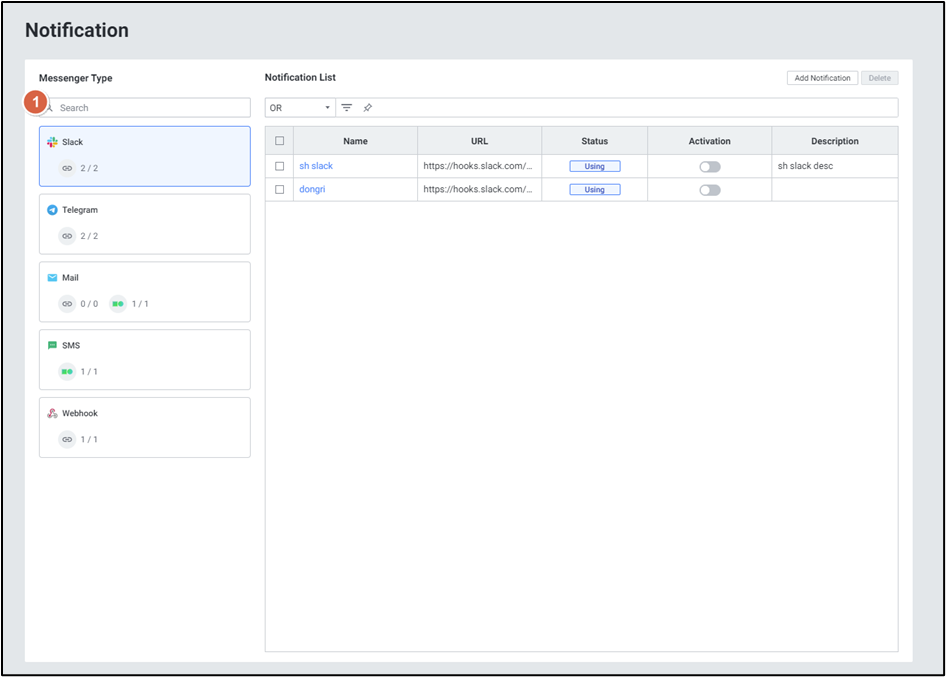Image resolution: width=946 pixels, height=677 pixels.
Task: Tick the checkbox for the sh slack row
Action: tap(280, 166)
